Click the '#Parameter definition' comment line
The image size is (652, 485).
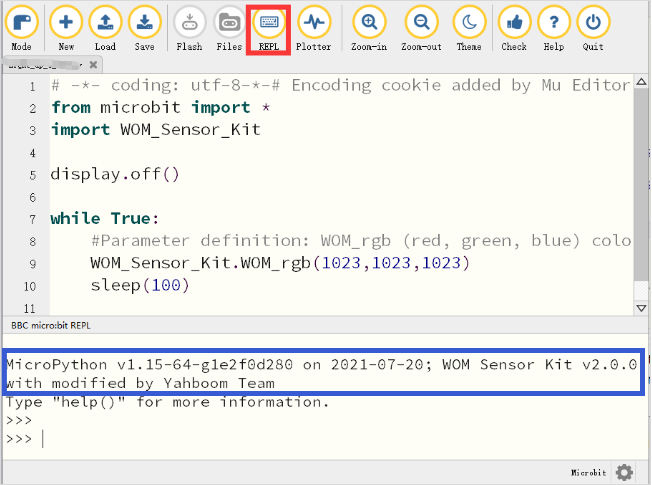point(361,241)
